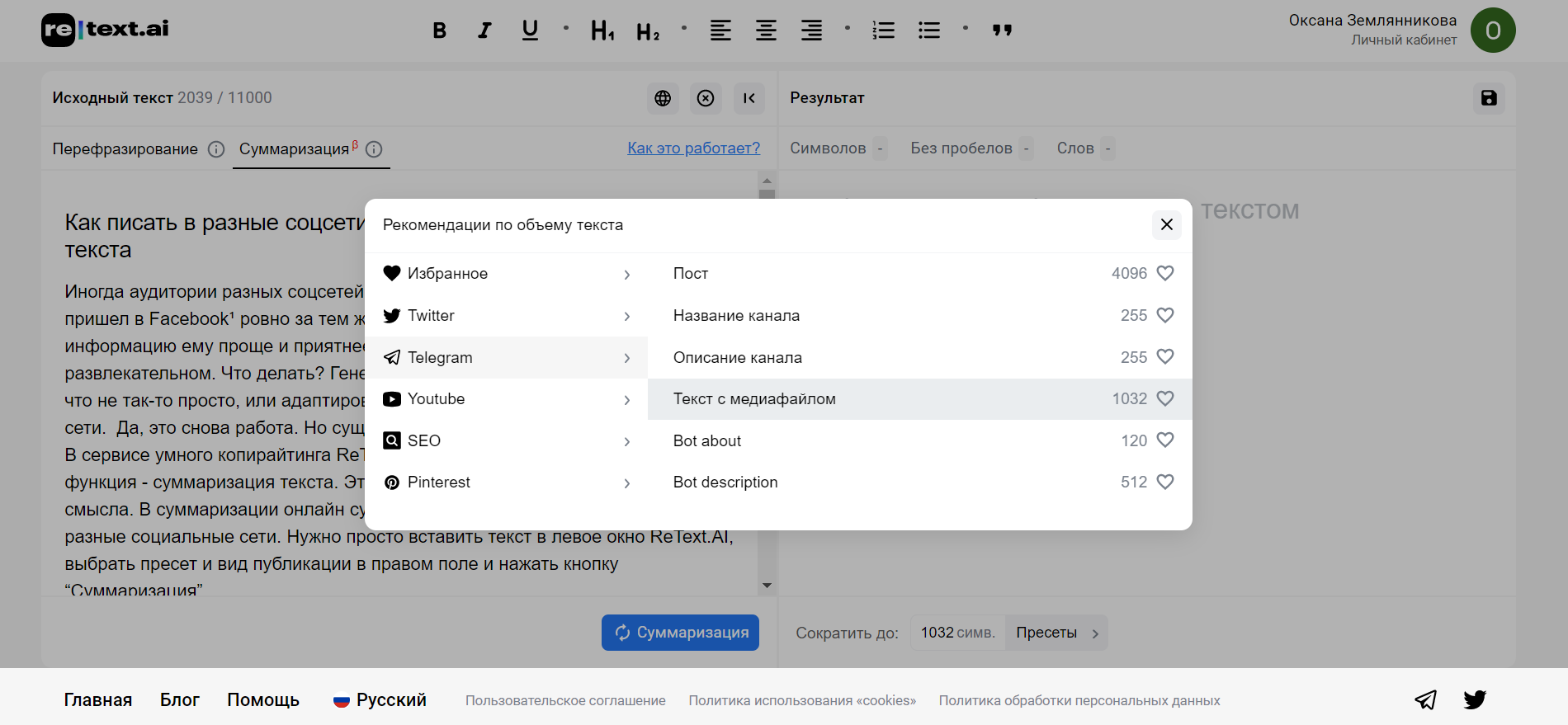Close the text volume recommendations dialog

[1166, 224]
